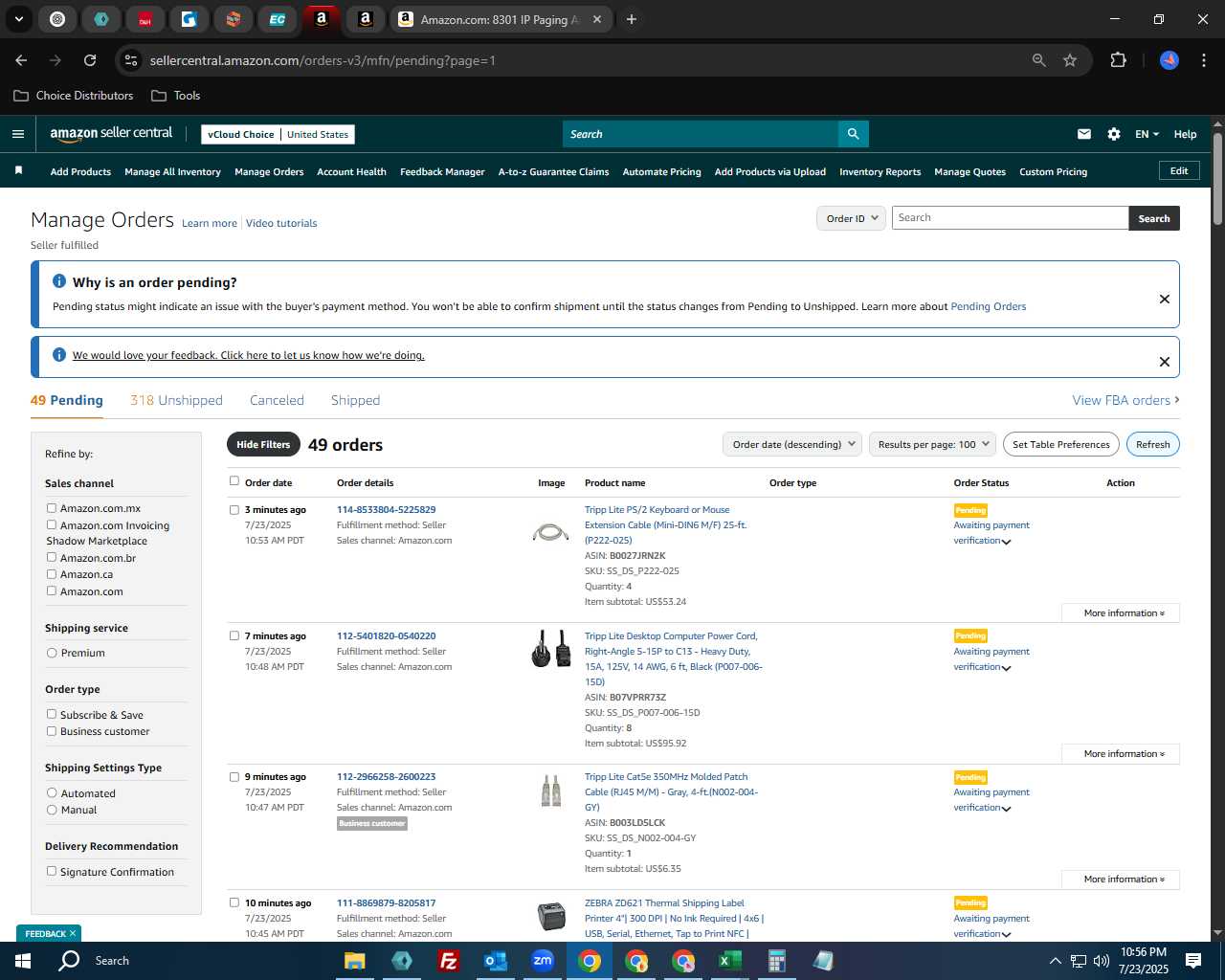Open the Windows Start menu
Viewport: 1225px width, 980px height.
(x=23, y=961)
